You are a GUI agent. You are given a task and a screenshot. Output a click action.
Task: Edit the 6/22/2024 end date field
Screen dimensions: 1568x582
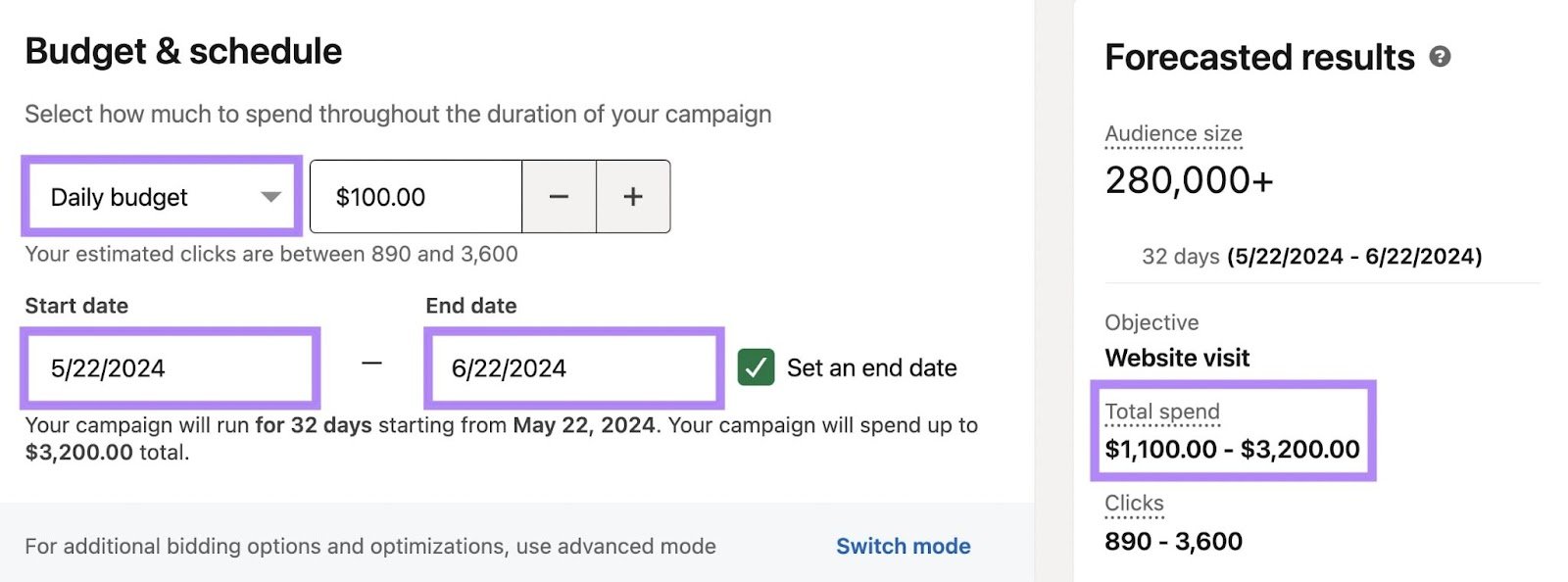coord(571,367)
